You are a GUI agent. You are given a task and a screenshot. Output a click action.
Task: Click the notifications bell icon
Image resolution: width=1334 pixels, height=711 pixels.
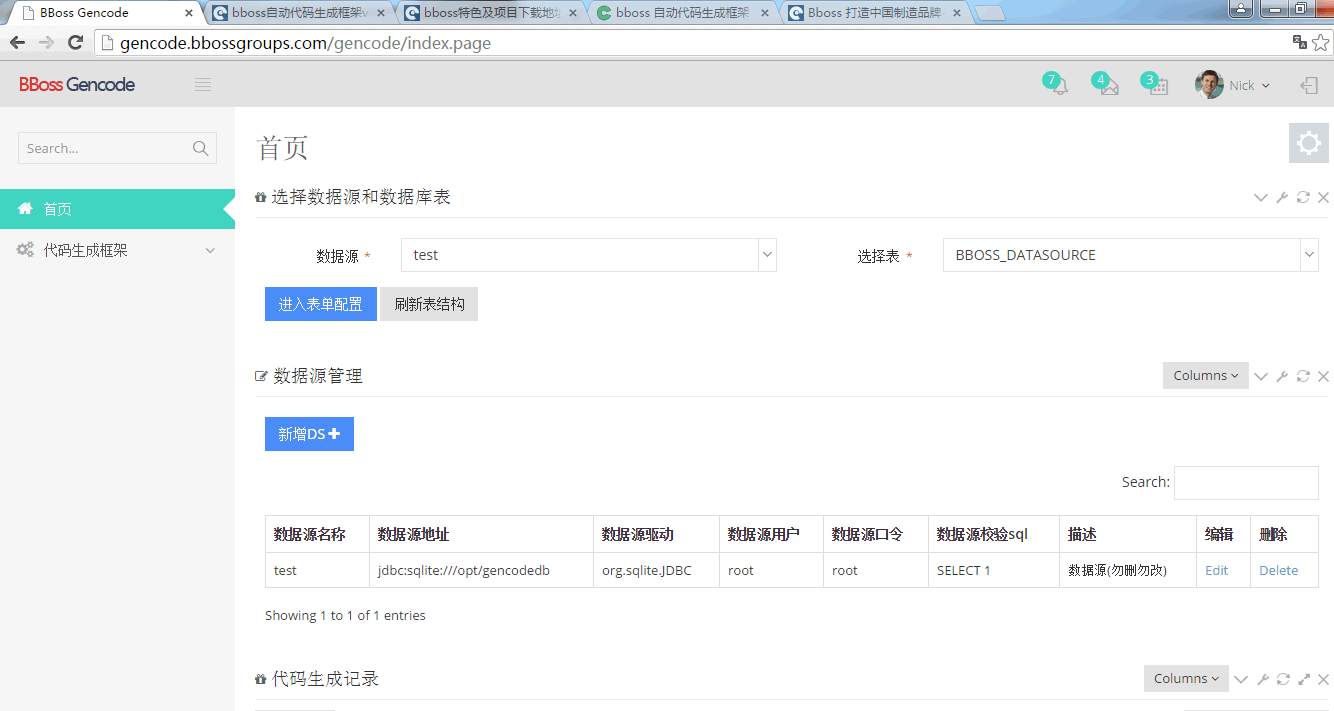pyautogui.click(x=1057, y=86)
